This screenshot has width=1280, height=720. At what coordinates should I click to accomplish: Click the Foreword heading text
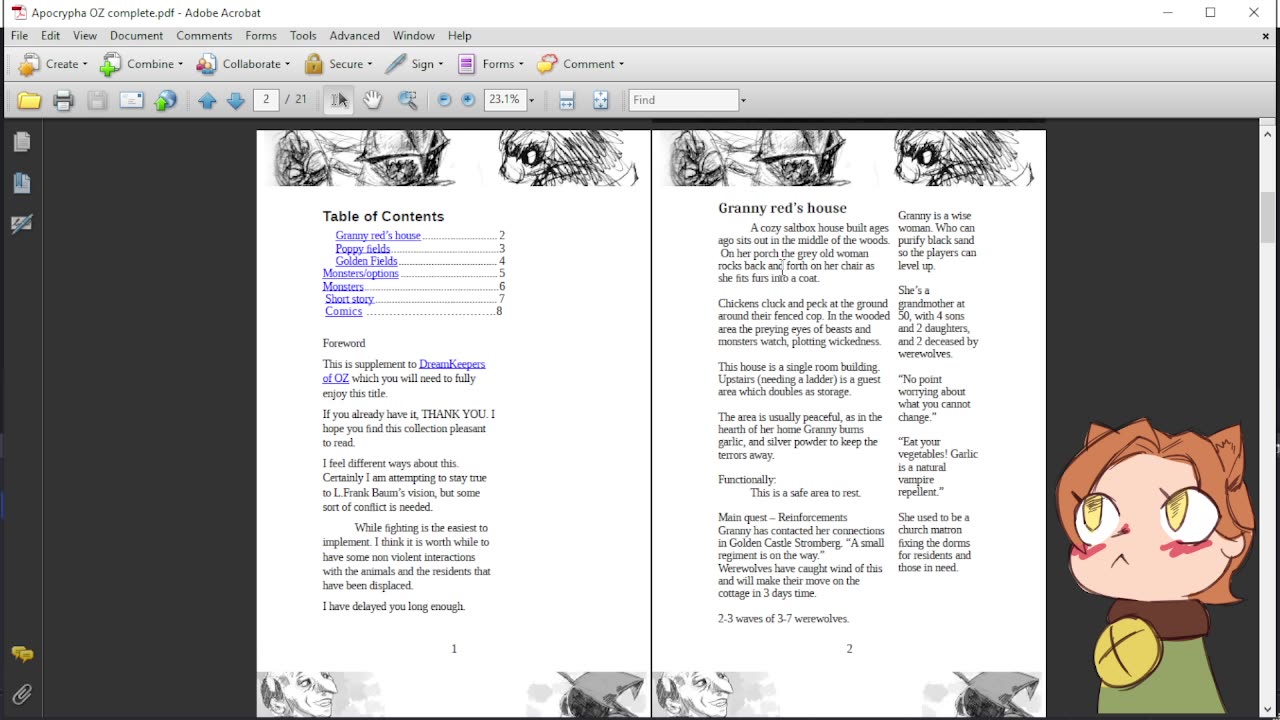coord(344,343)
